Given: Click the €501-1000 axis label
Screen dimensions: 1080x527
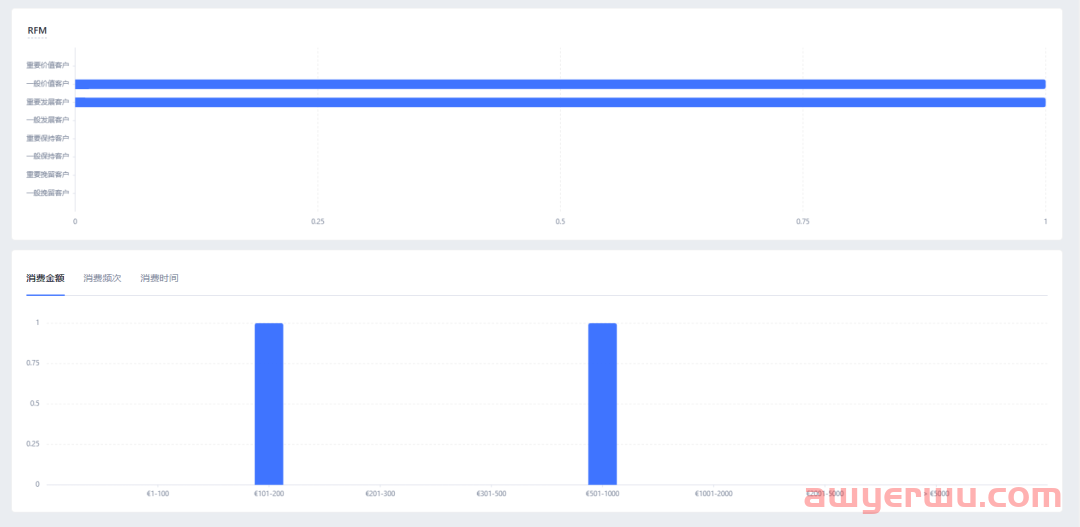Looking at the screenshot, I should coord(602,494).
